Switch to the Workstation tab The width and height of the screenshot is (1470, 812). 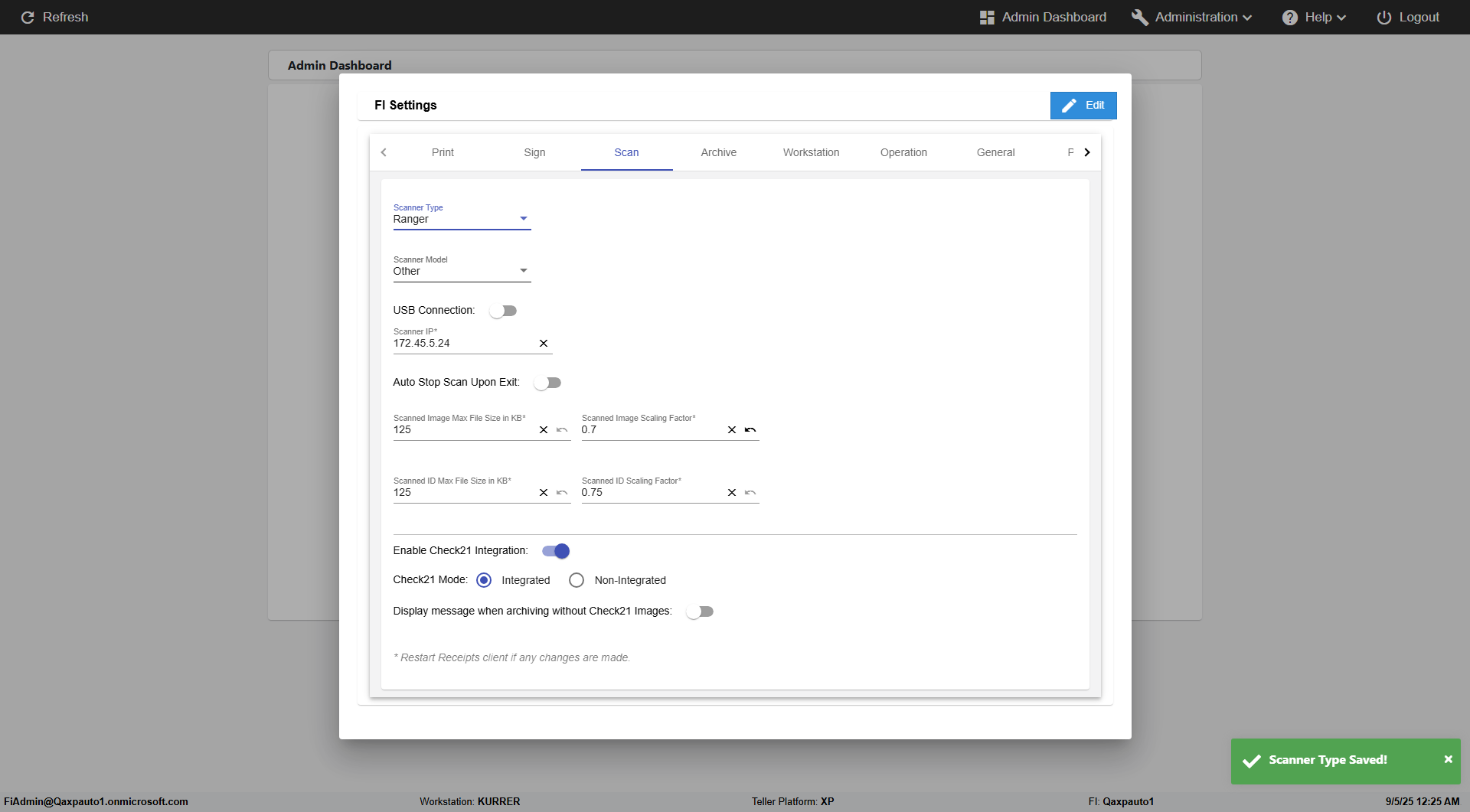tap(811, 152)
